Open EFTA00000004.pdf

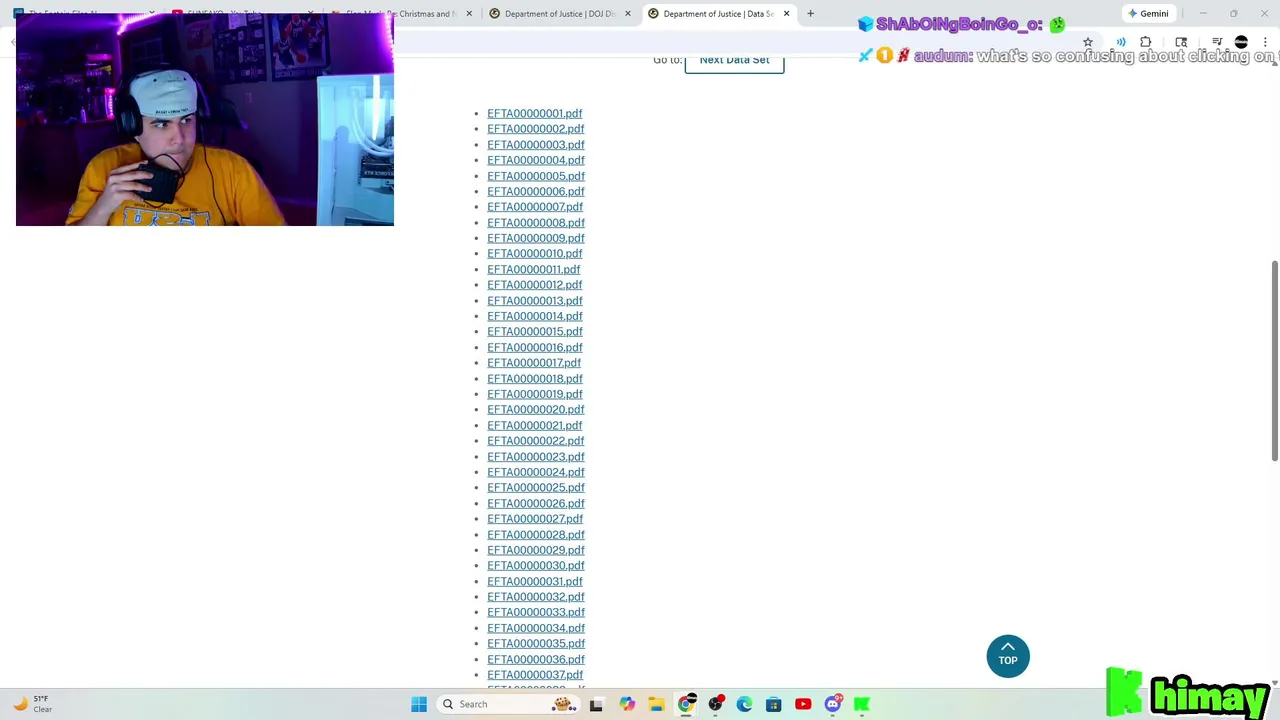point(535,160)
